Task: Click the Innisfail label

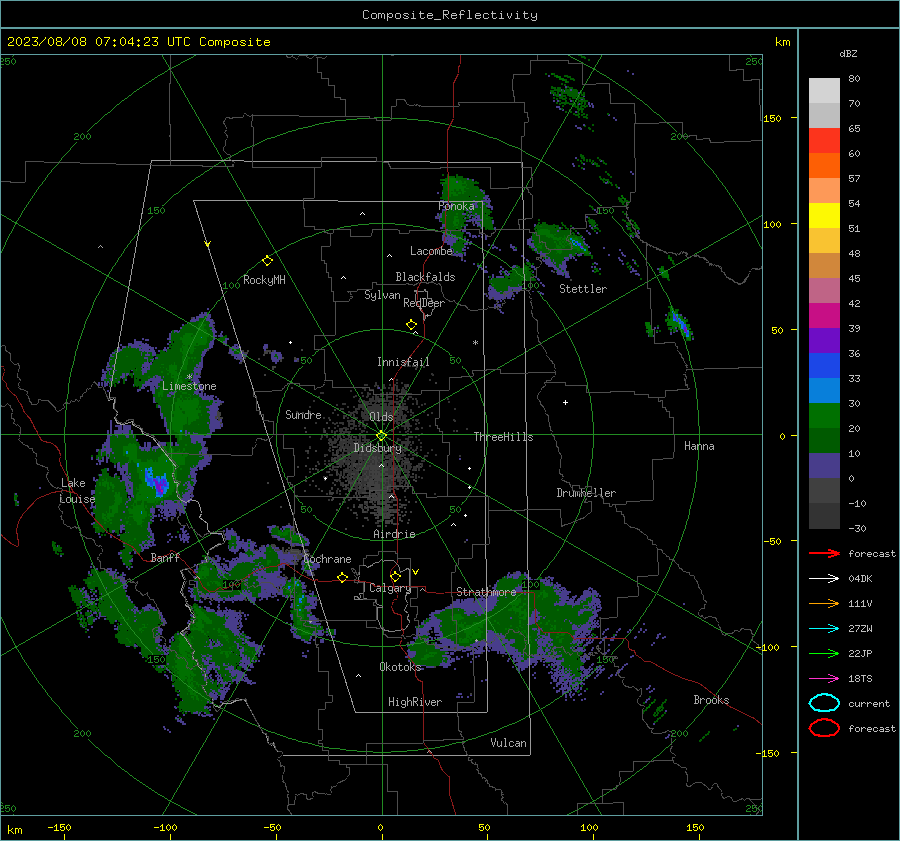Action: click(x=403, y=362)
